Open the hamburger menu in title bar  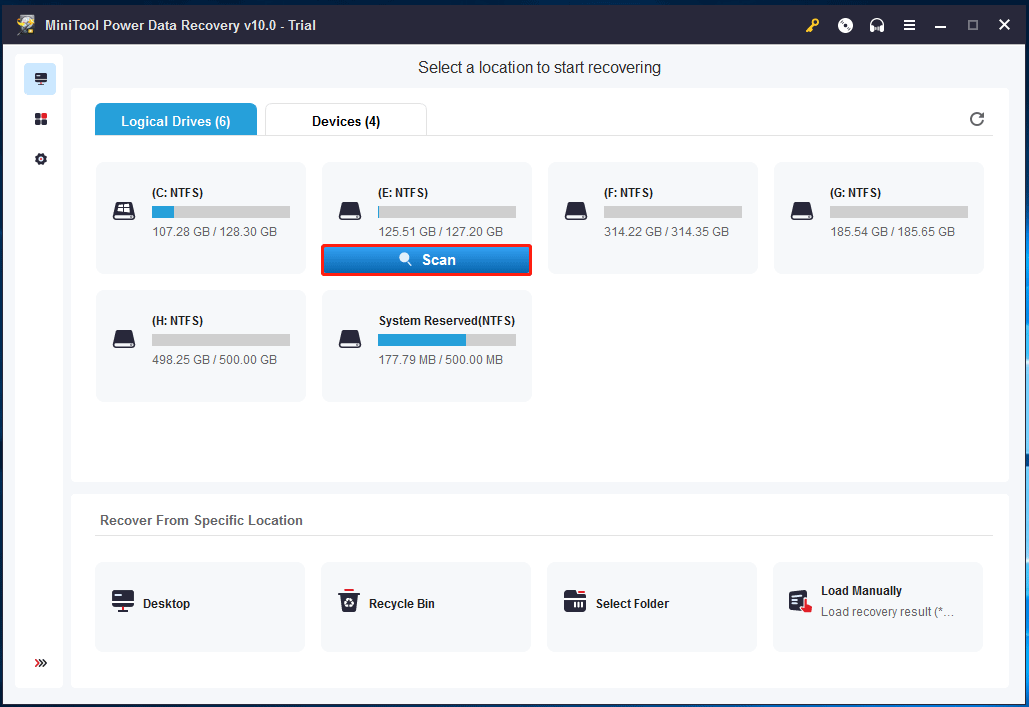tap(909, 26)
